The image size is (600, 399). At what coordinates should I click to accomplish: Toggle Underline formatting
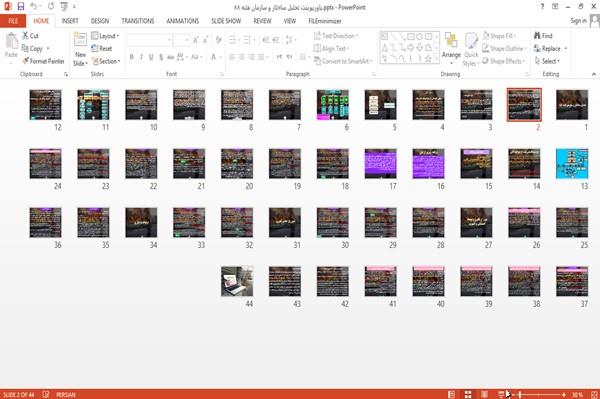(151, 57)
